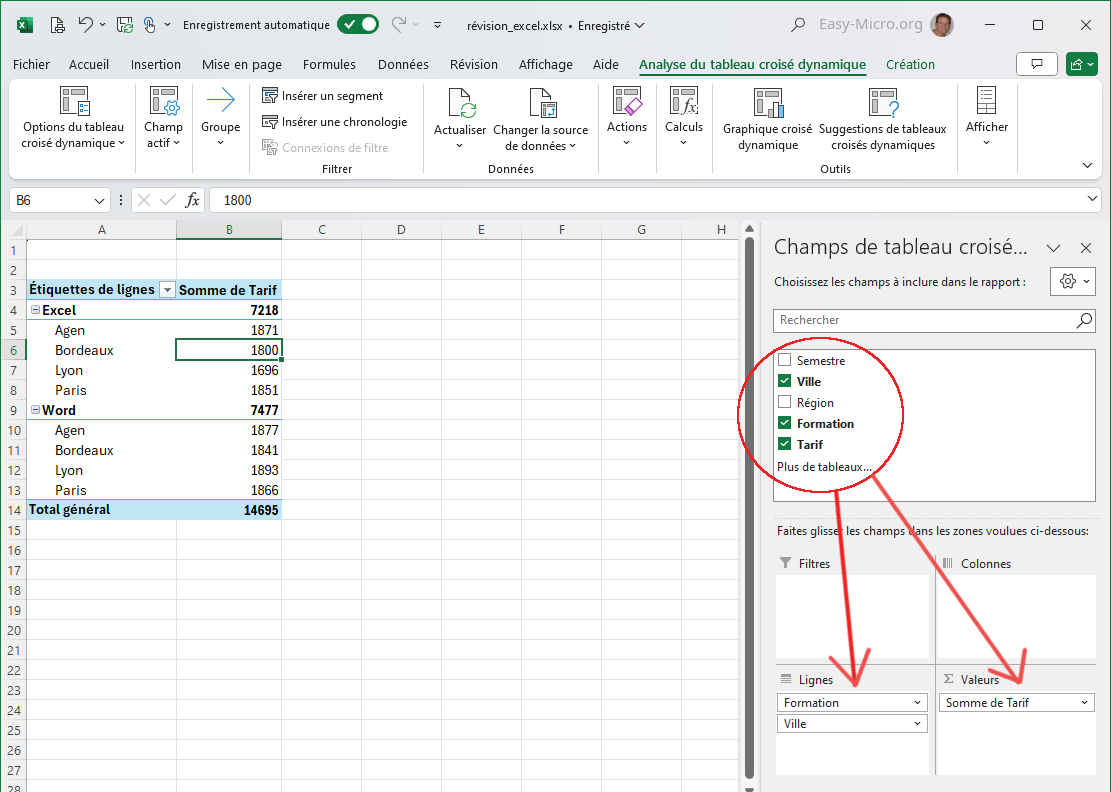Collapse the Excel group in the pivot table
The image size is (1111, 792).
(35, 310)
